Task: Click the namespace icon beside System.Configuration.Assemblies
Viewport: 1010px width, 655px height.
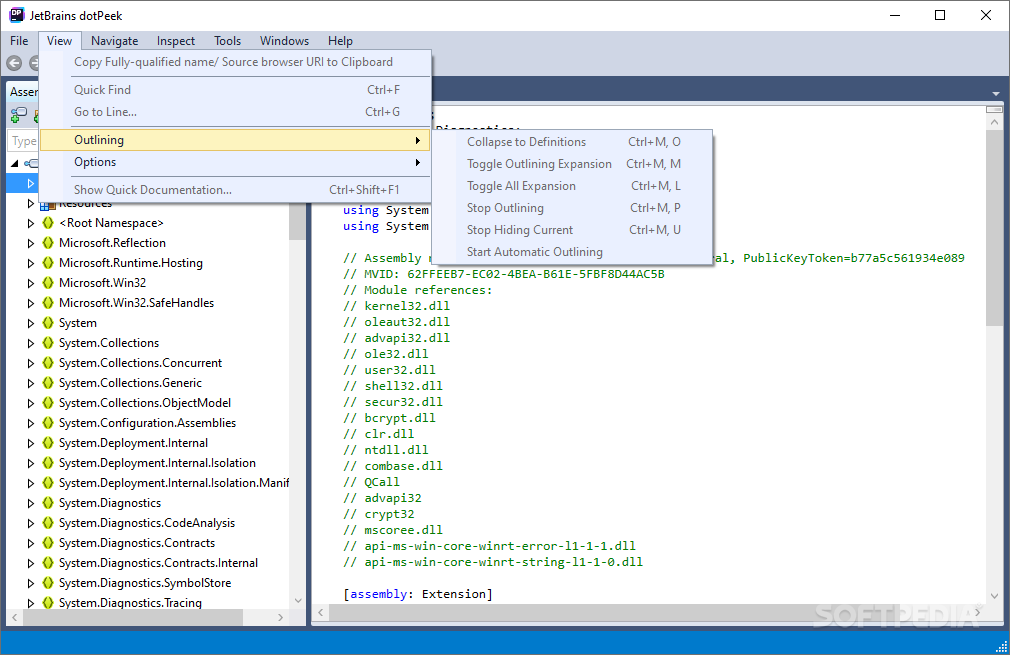Action: [x=48, y=422]
